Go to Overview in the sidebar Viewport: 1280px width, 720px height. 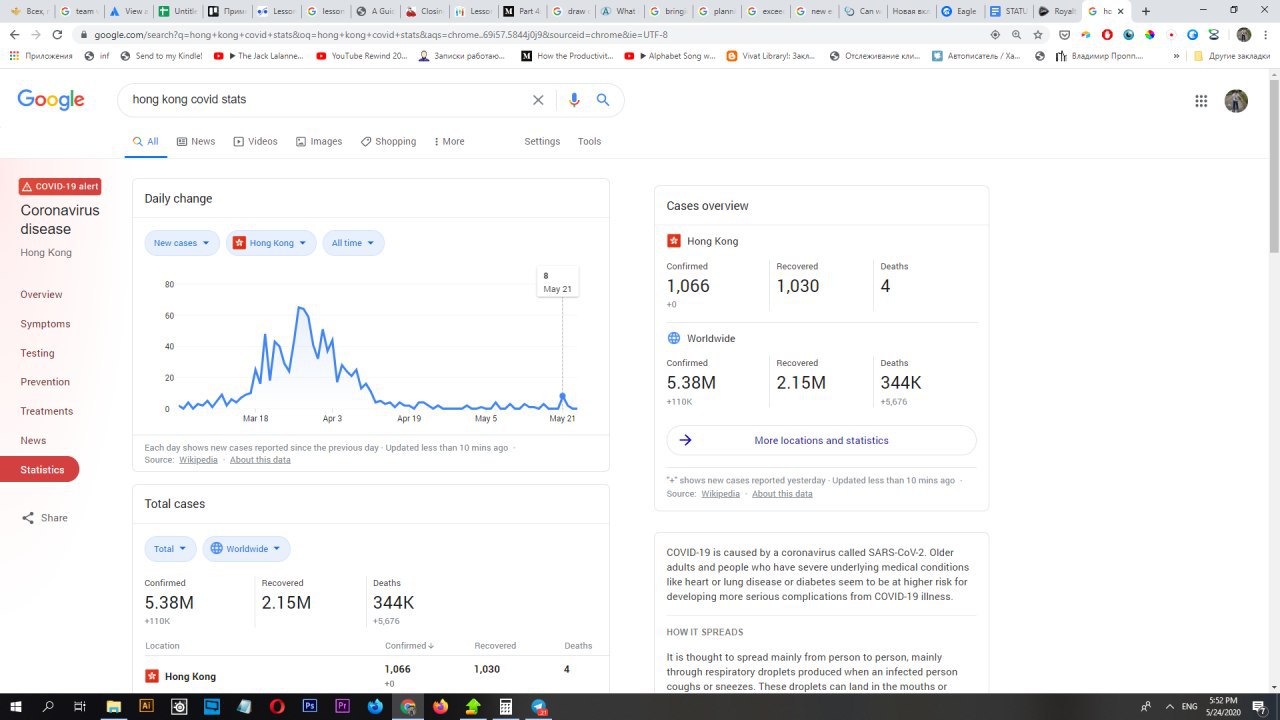41,295
